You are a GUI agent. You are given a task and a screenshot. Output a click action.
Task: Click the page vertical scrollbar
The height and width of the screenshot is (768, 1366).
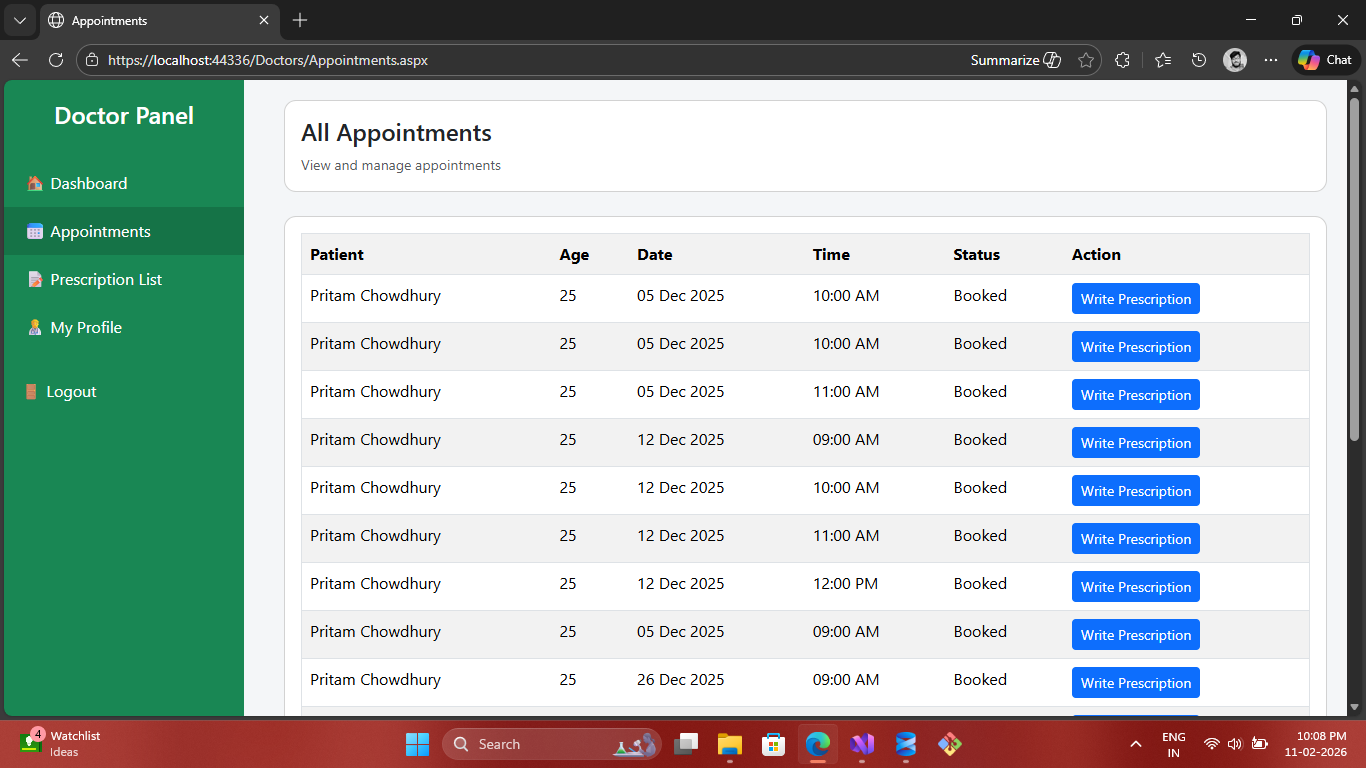click(1355, 270)
